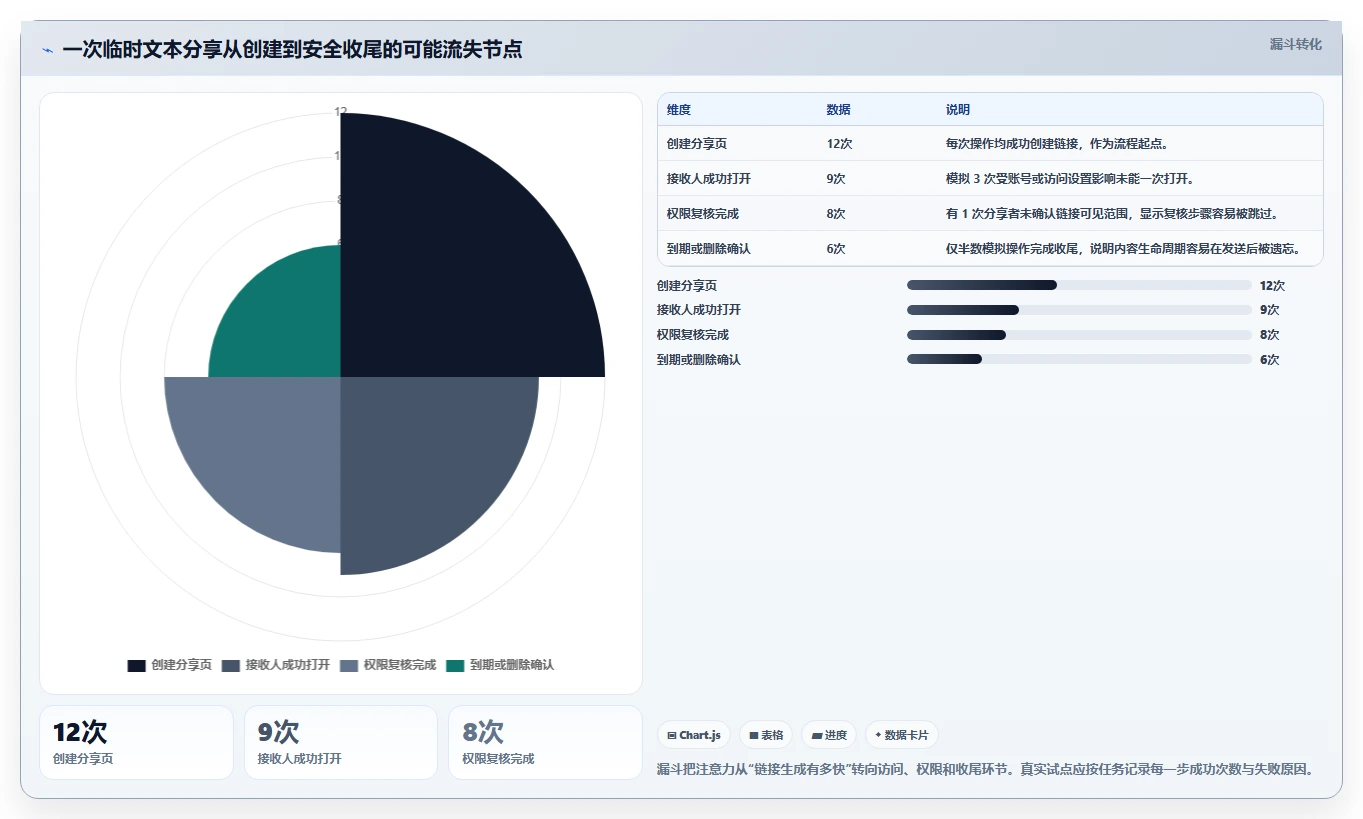Screen dimensions: 1363x819
Task: Click the 到期或删除确认 progress bar
Action: pos(1079,359)
